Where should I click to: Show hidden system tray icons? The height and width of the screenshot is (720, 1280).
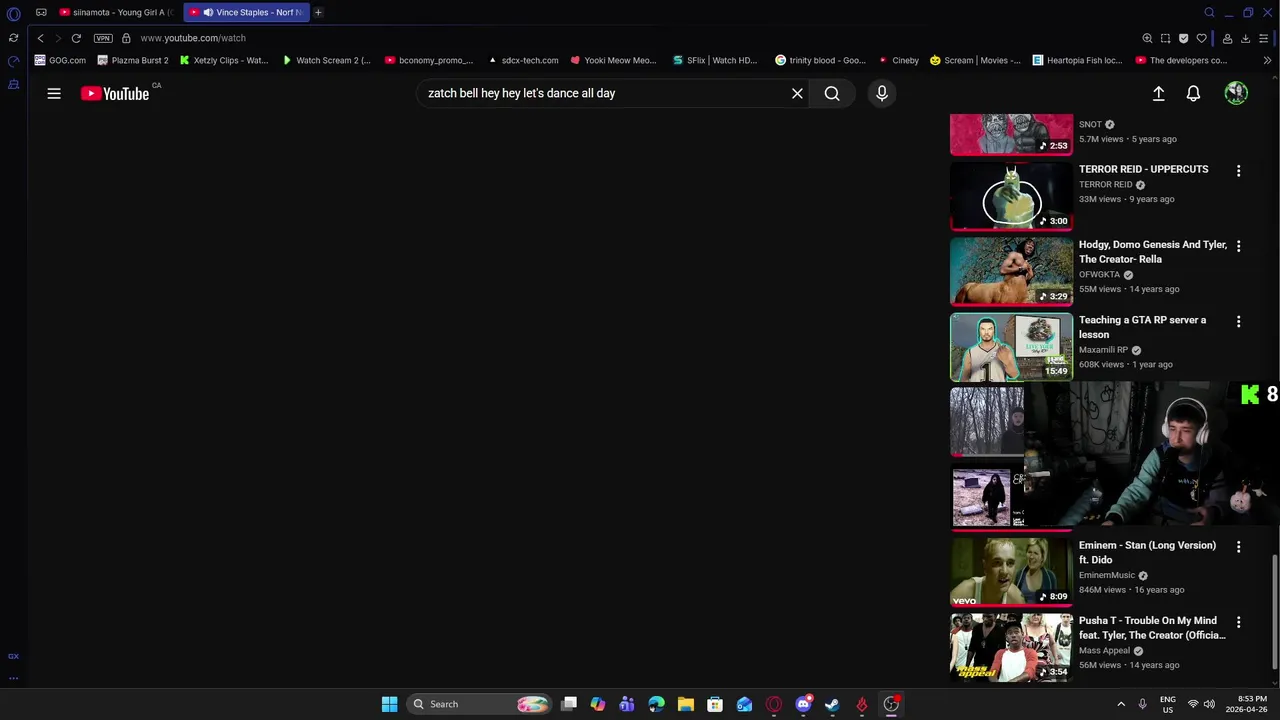[1121, 704]
